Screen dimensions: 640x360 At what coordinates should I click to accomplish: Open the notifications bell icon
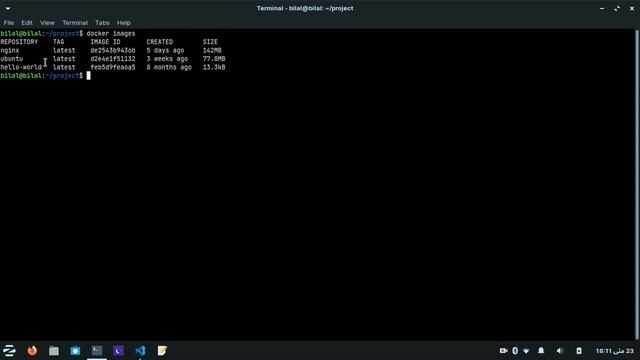click(x=541, y=351)
